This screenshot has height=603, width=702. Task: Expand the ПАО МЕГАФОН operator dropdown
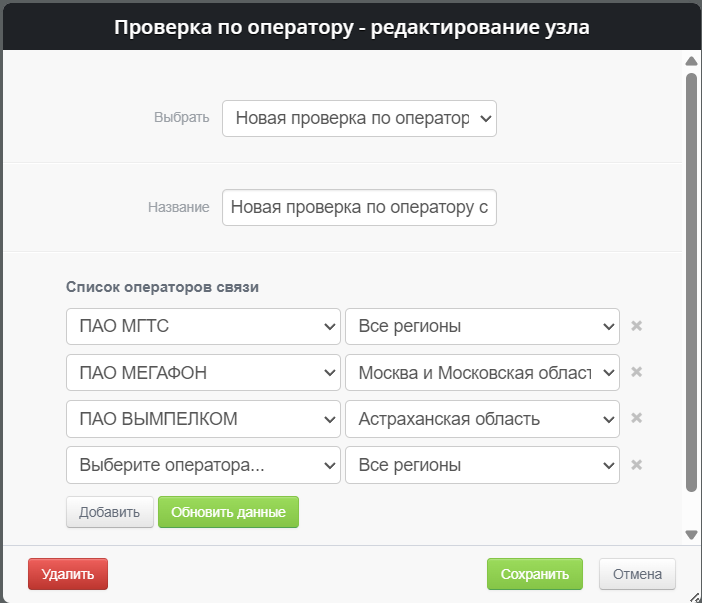pos(203,372)
